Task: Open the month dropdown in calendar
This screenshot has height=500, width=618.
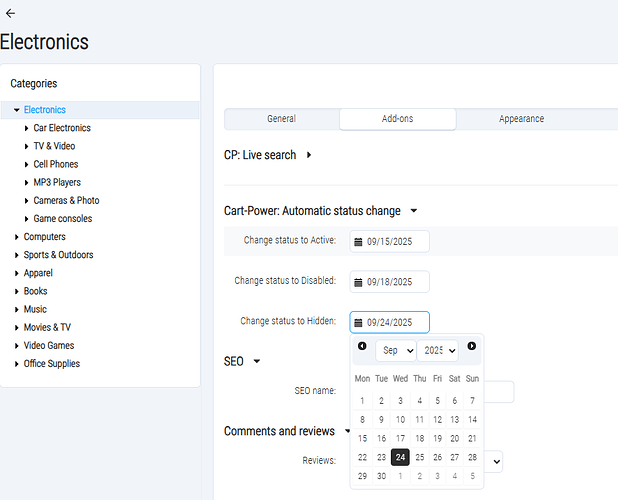Action: 395,351
